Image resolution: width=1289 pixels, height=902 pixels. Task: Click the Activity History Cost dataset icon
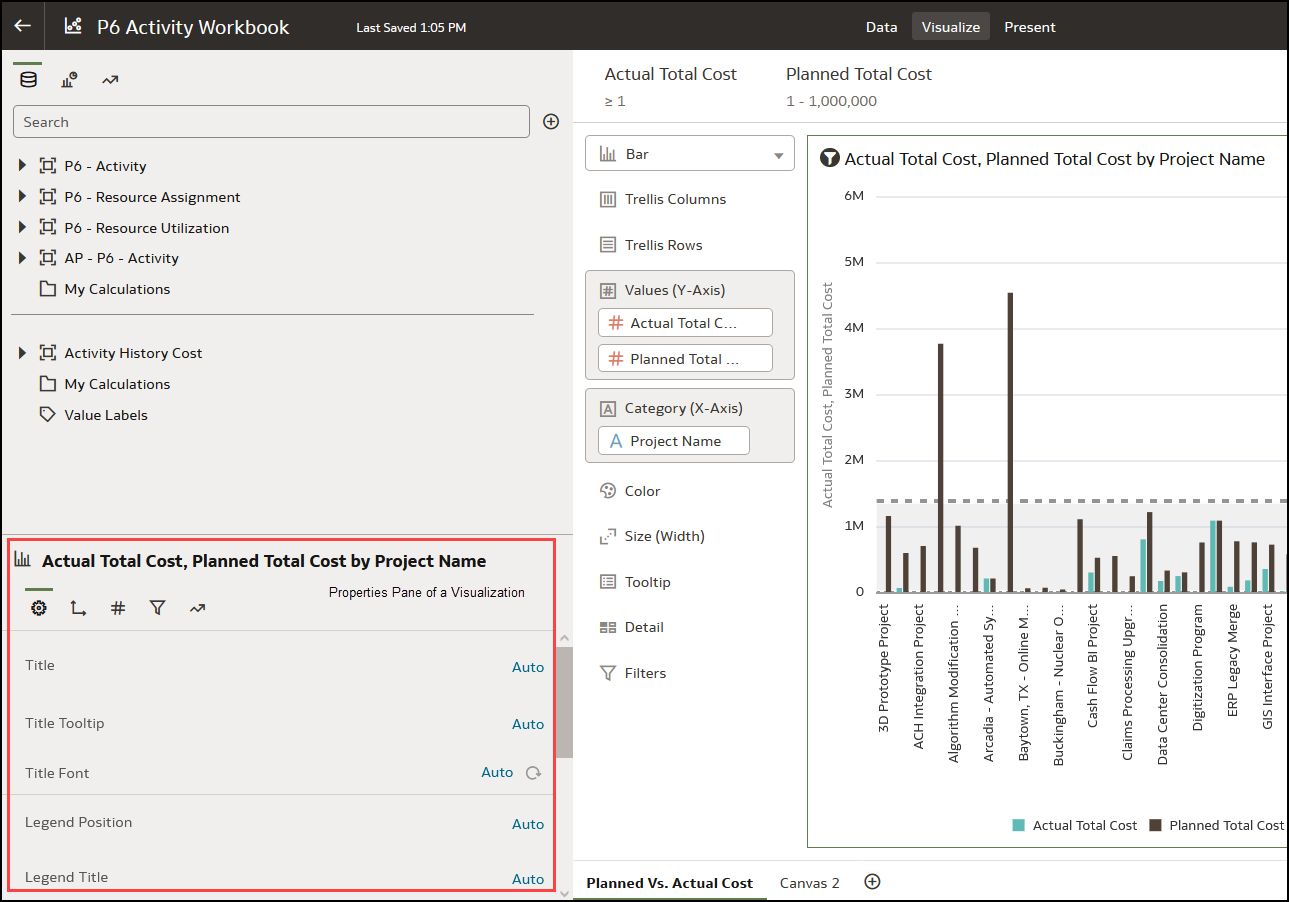pos(47,353)
